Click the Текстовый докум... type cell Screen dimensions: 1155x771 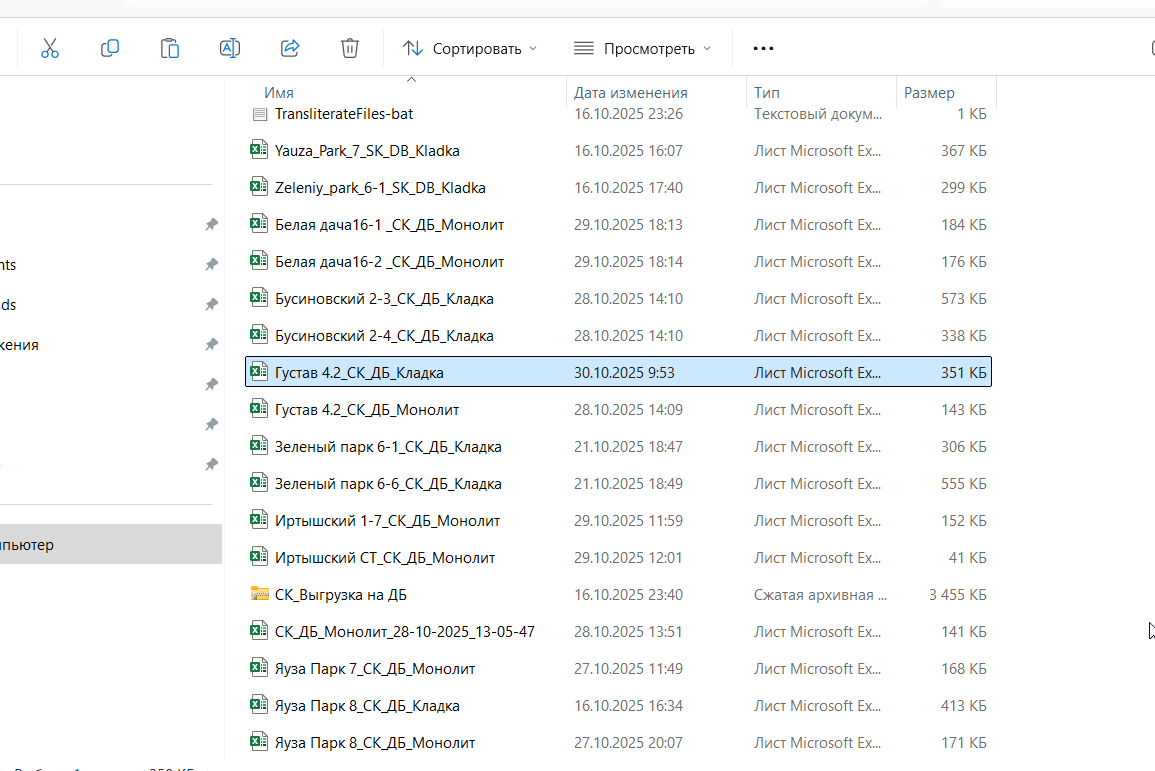click(818, 114)
